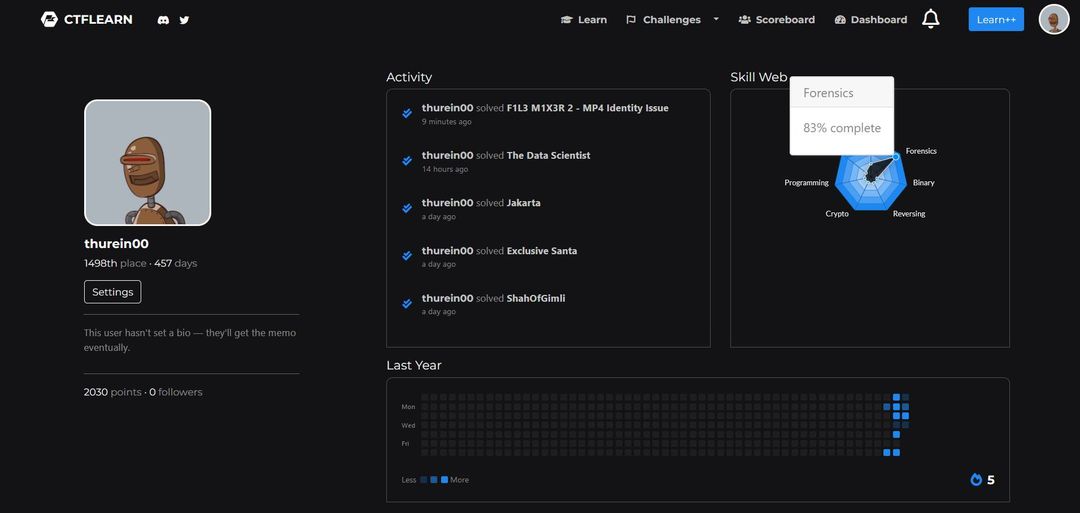Viewport: 1080px width, 513px height.
Task: Click the 14 hours ago timestamp
Action: (x=445, y=169)
